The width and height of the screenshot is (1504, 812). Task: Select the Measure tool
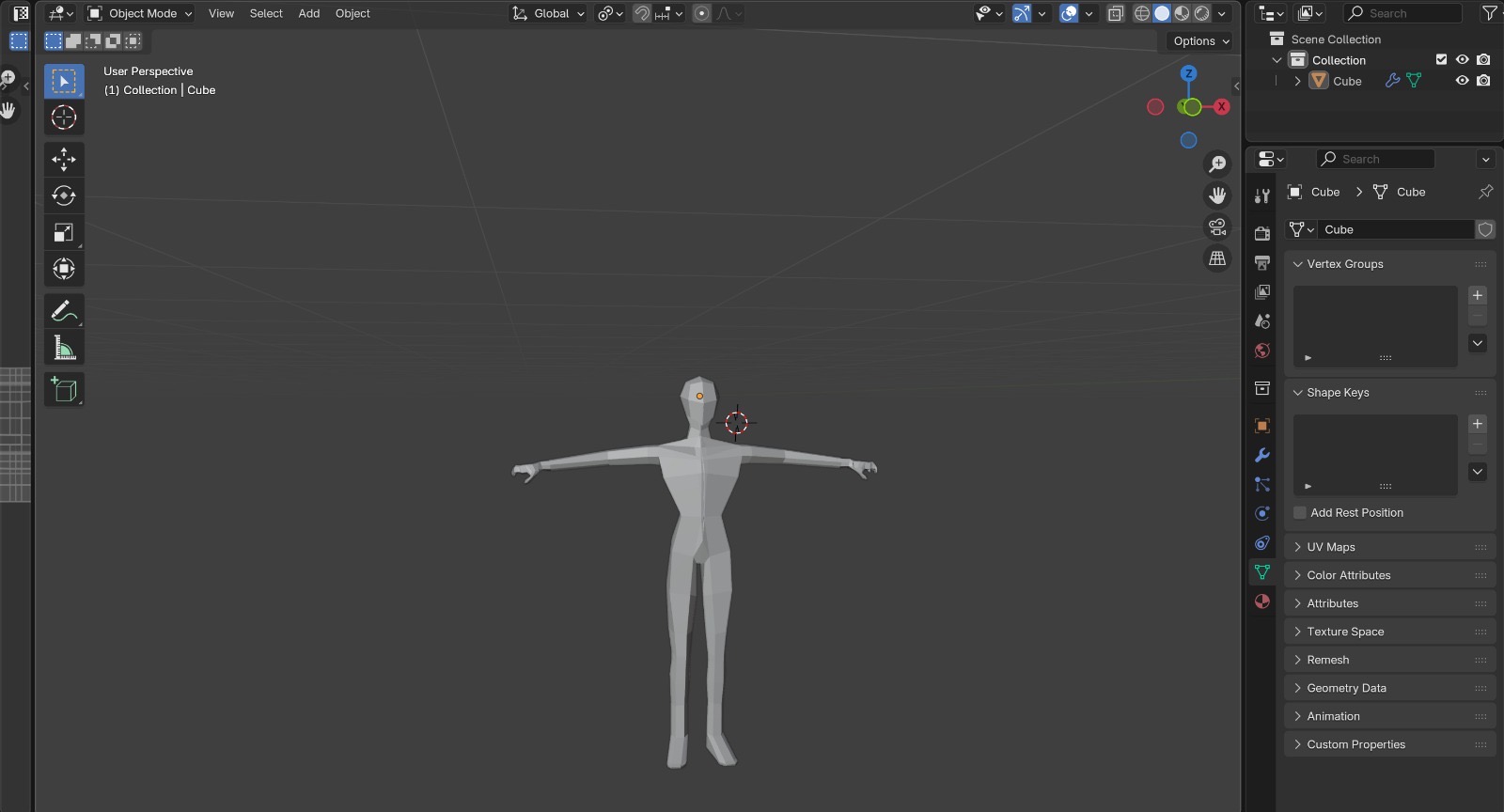[x=64, y=349]
